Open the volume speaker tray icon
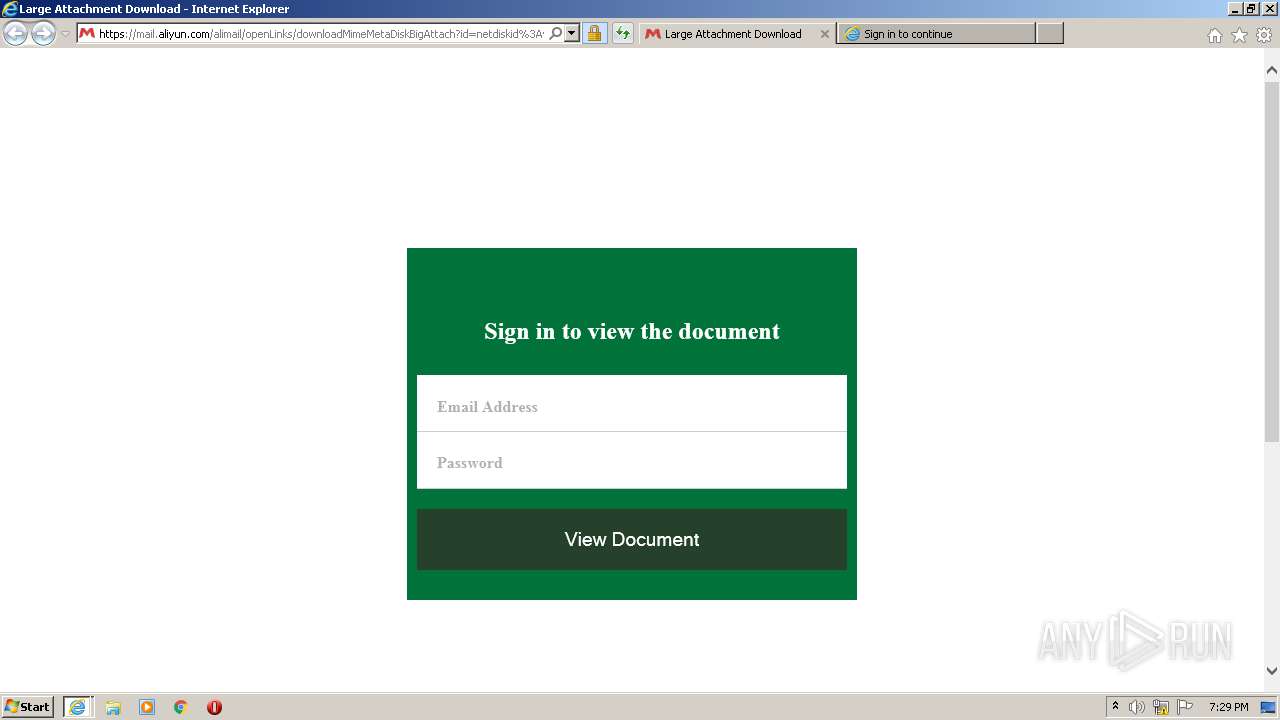This screenshot has width=1280, height=720. pyautogui.click(x=1137, y=707)
